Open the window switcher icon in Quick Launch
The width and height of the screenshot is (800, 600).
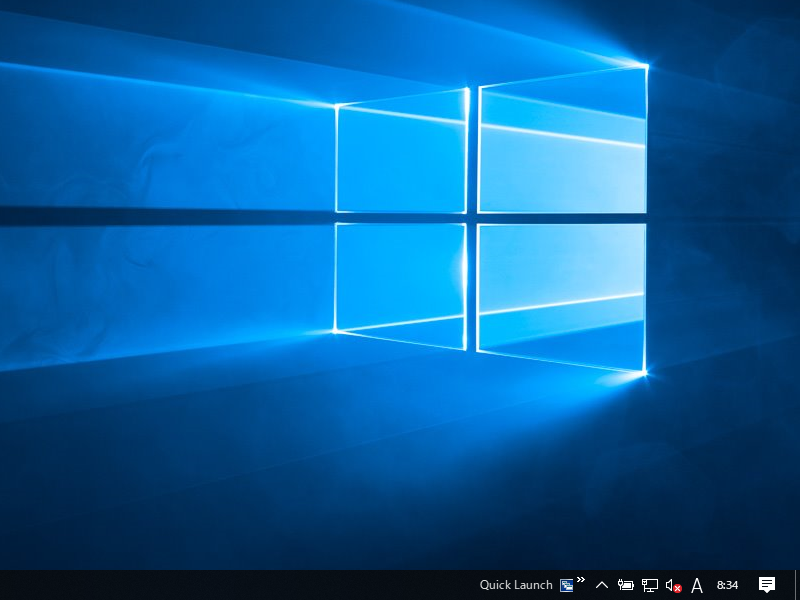(566, 585)
